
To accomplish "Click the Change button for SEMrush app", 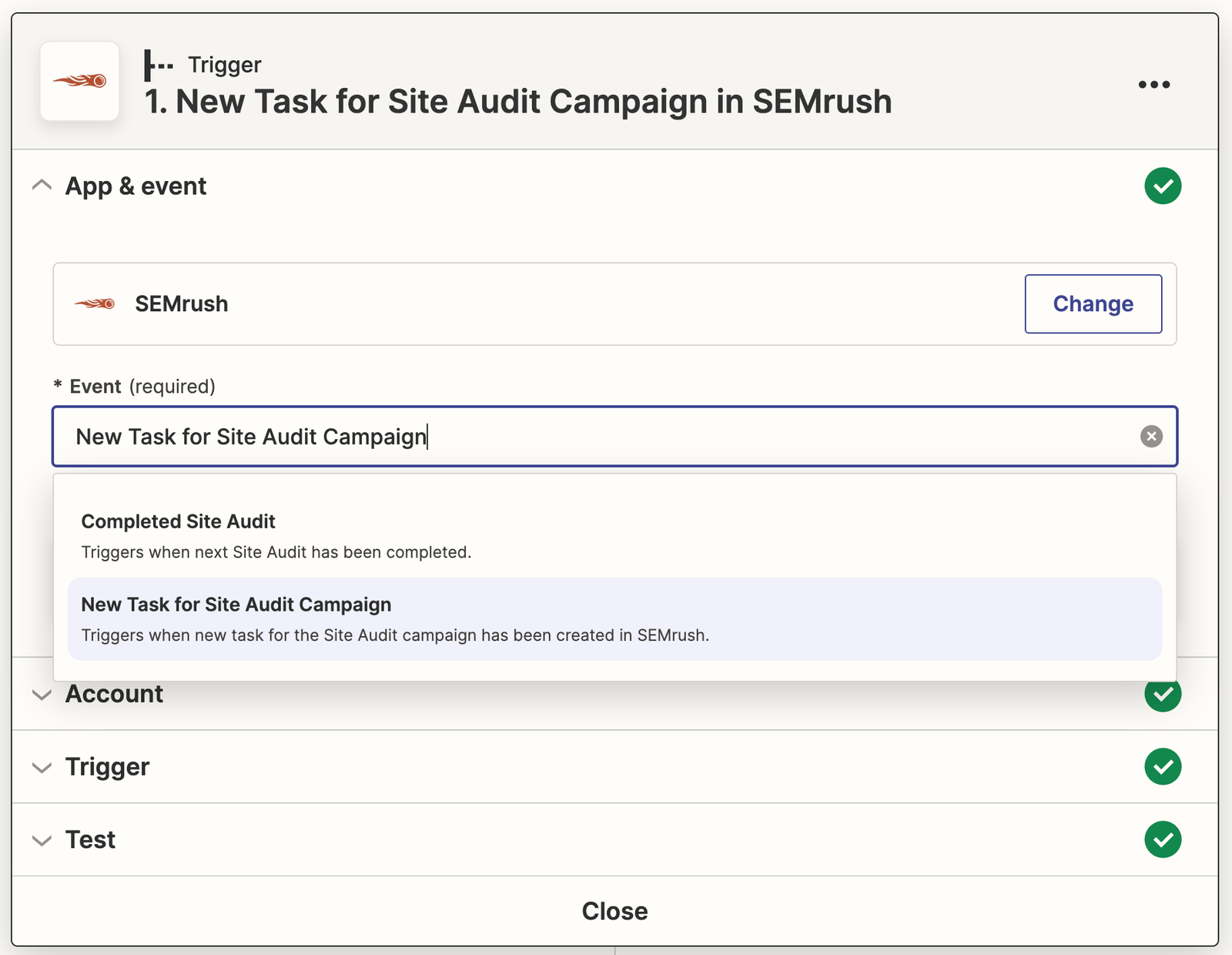I will [1093, 303].
